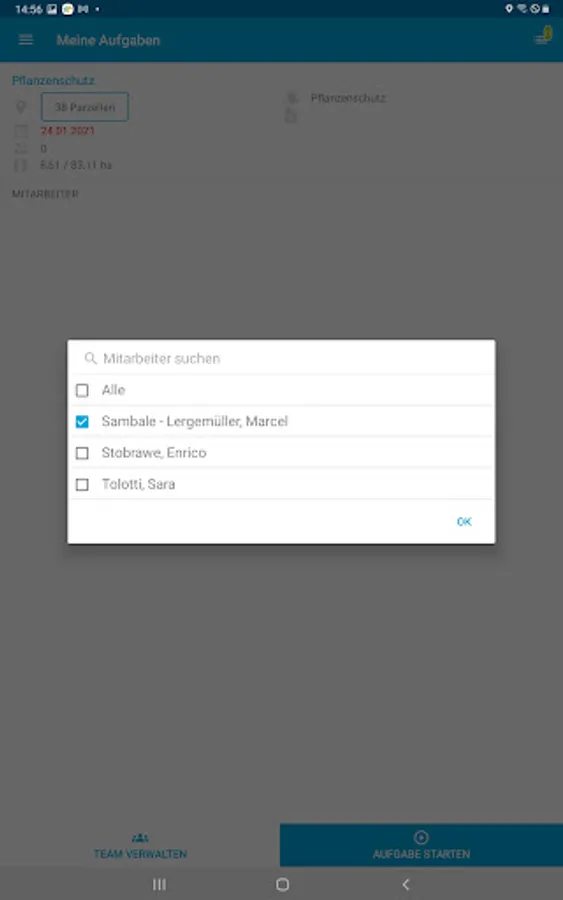Check the Alle checkbox

(x=82, y=390)
